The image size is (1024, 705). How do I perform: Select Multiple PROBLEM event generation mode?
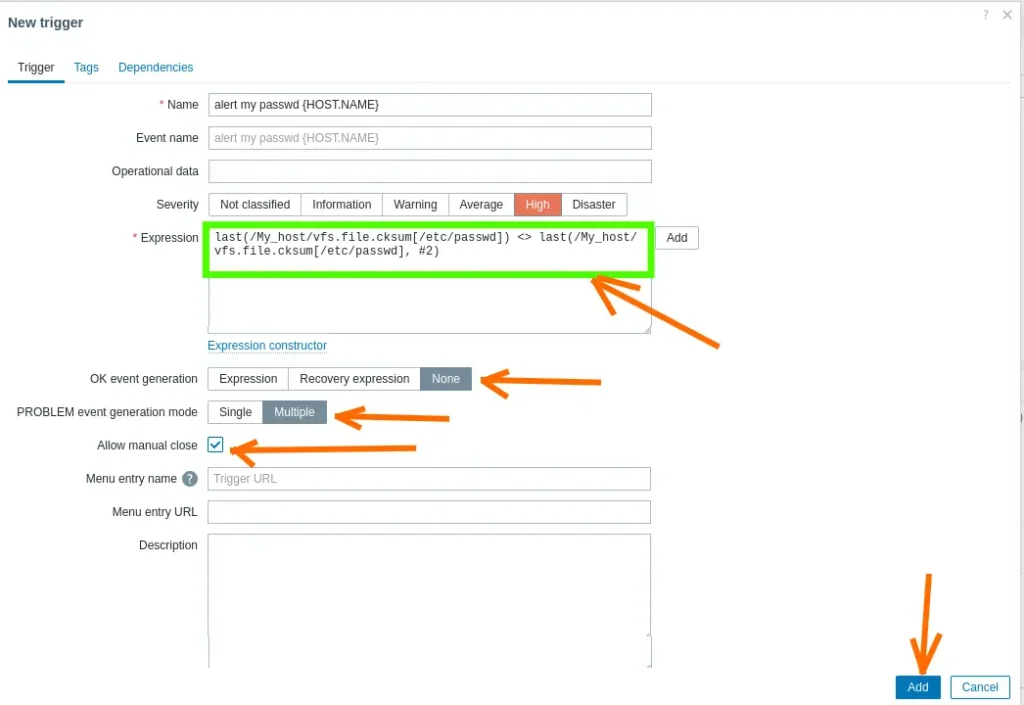click(295, 412)
